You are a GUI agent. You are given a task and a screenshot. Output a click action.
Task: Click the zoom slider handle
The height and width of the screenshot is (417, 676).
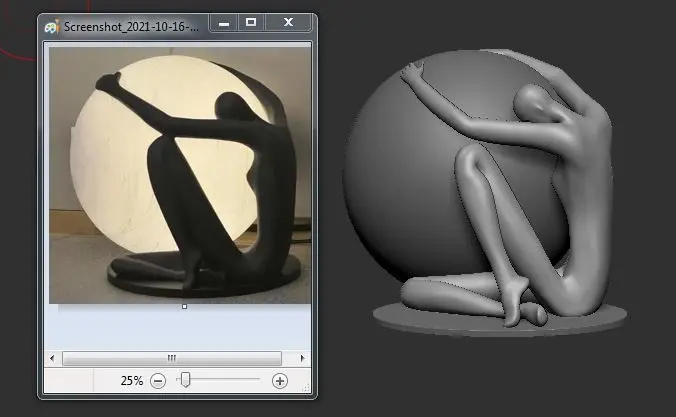point(185,379)
